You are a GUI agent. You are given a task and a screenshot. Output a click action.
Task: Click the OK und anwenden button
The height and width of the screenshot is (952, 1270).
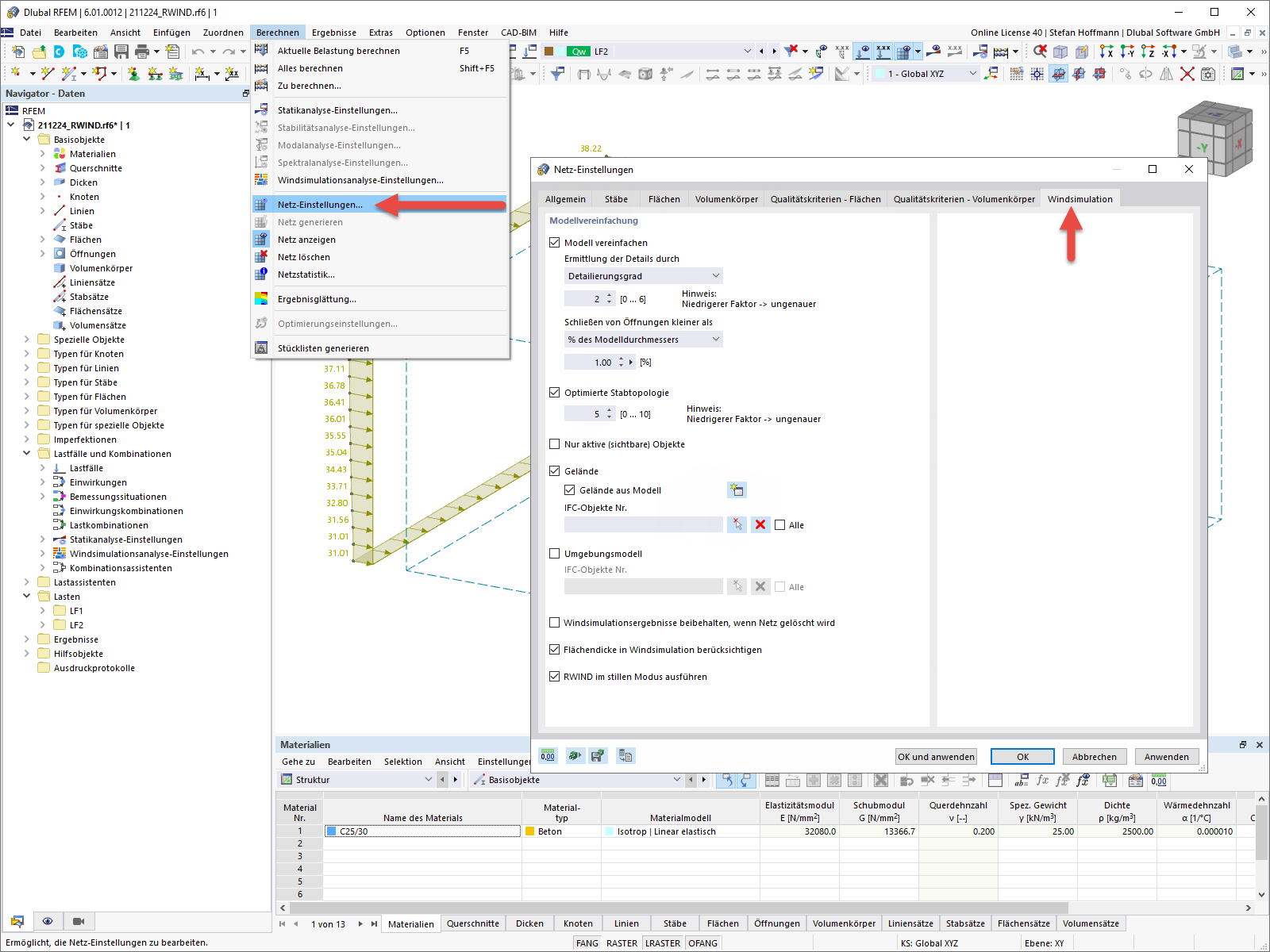coord(936,756)
